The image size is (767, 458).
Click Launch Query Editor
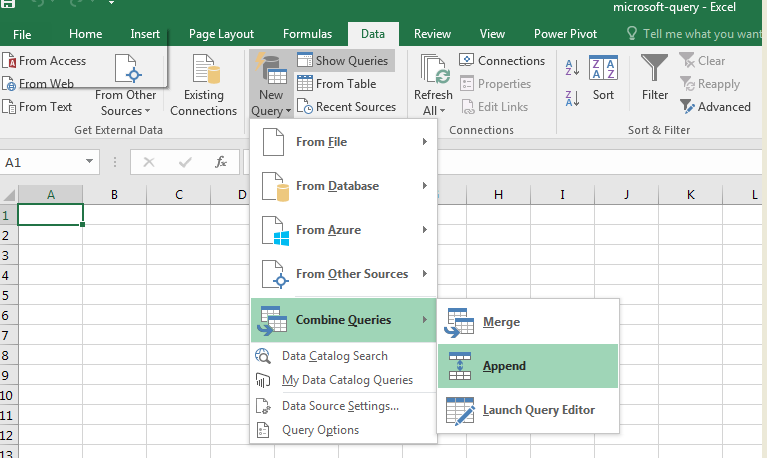(528, 410)
